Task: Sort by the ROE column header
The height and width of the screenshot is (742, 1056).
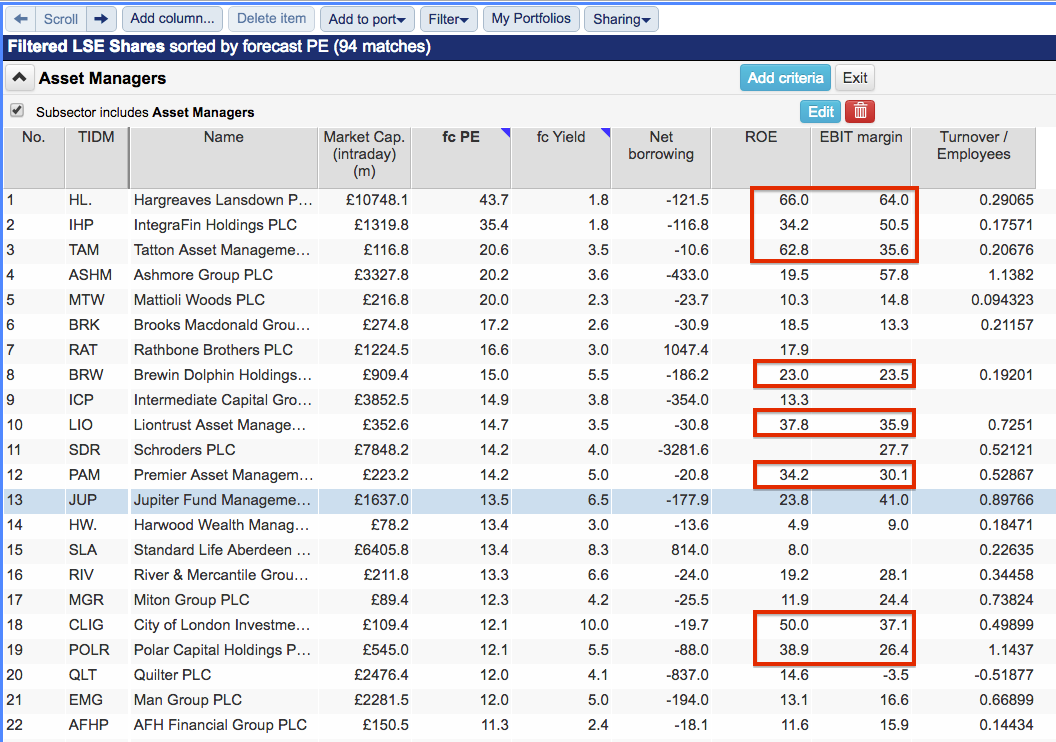Action: point(761,158)
